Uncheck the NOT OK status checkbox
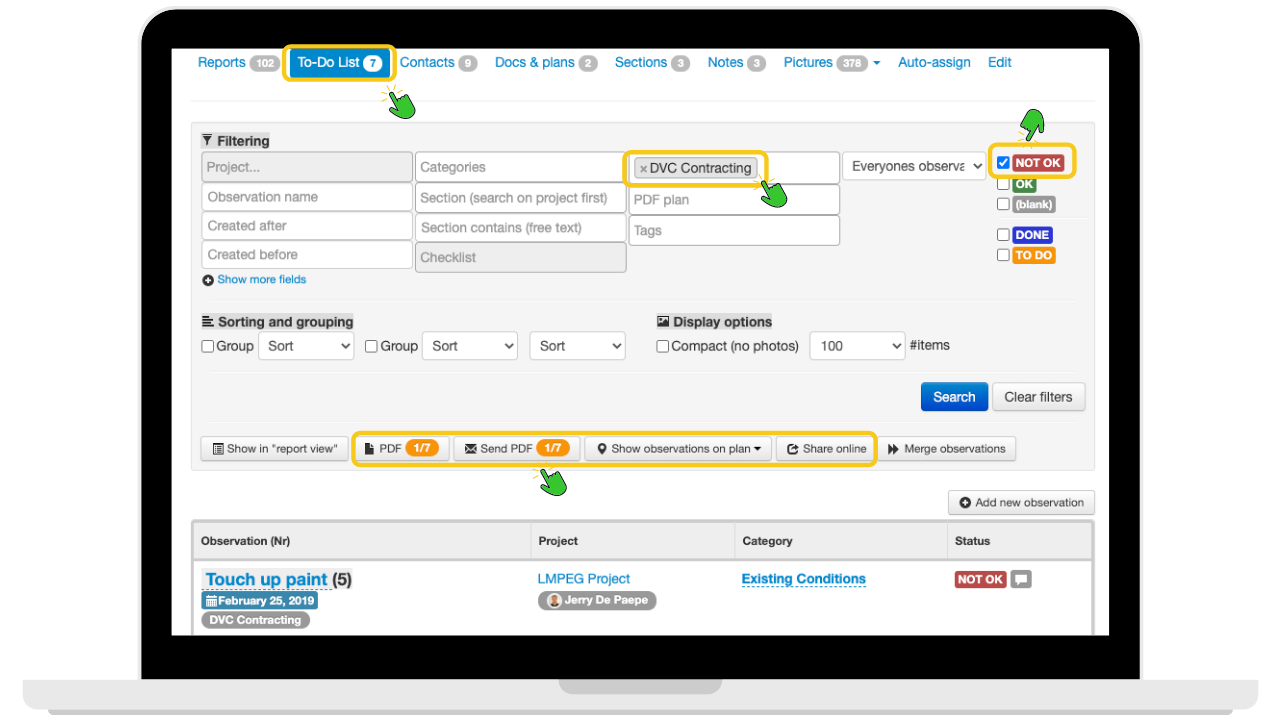 [x=1003, y=163]
